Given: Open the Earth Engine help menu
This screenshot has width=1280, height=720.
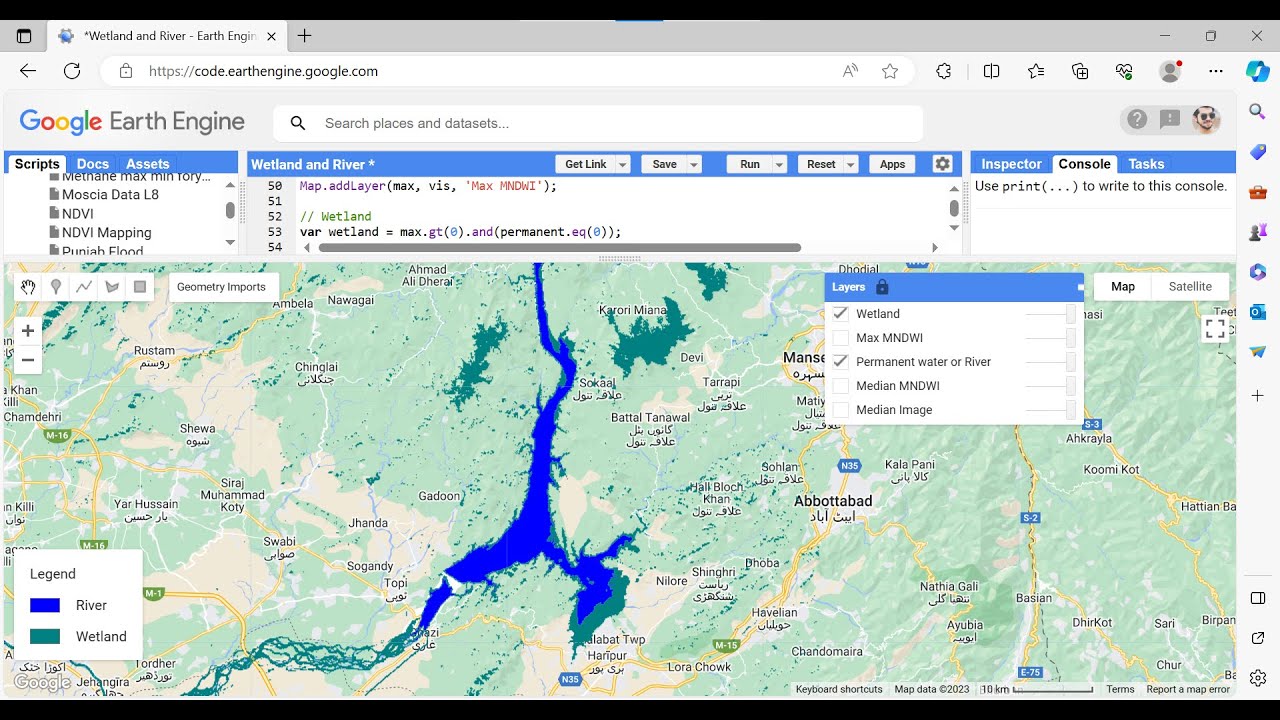Looking at the screenshot, I should [1137, 120].
